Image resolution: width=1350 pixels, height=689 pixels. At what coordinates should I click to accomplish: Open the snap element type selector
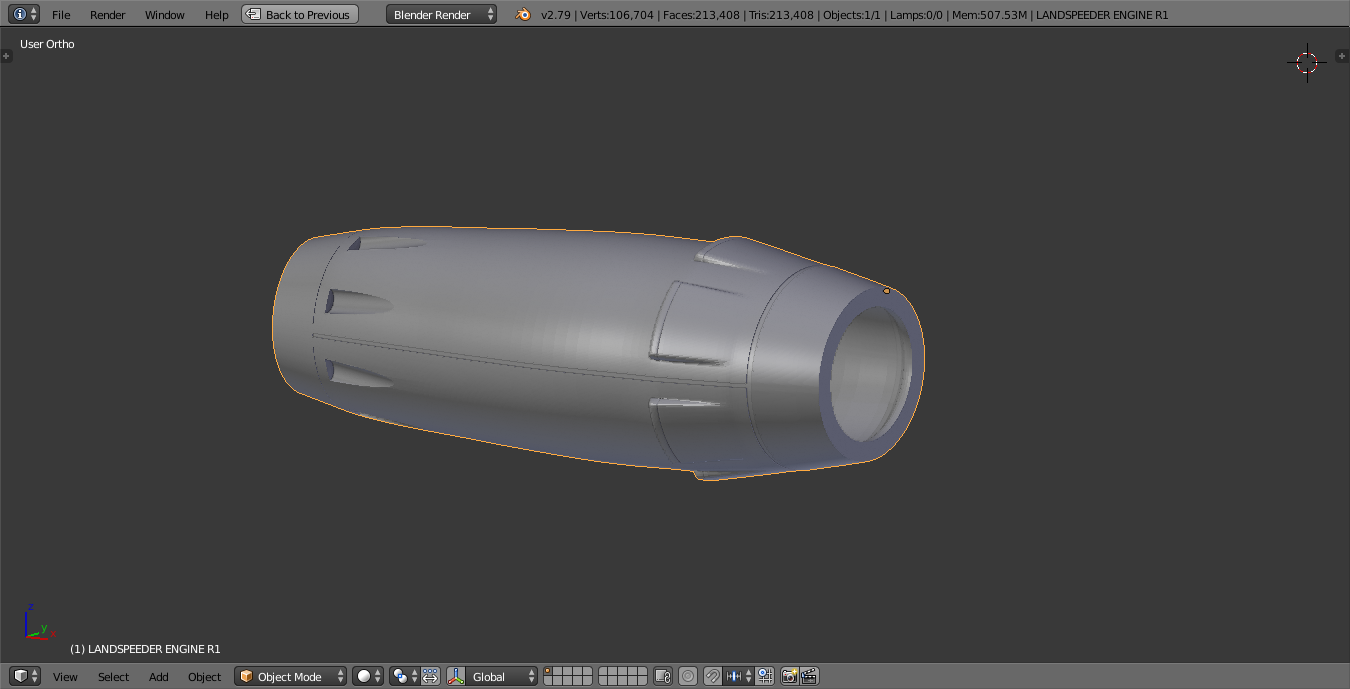pos(739,677)
